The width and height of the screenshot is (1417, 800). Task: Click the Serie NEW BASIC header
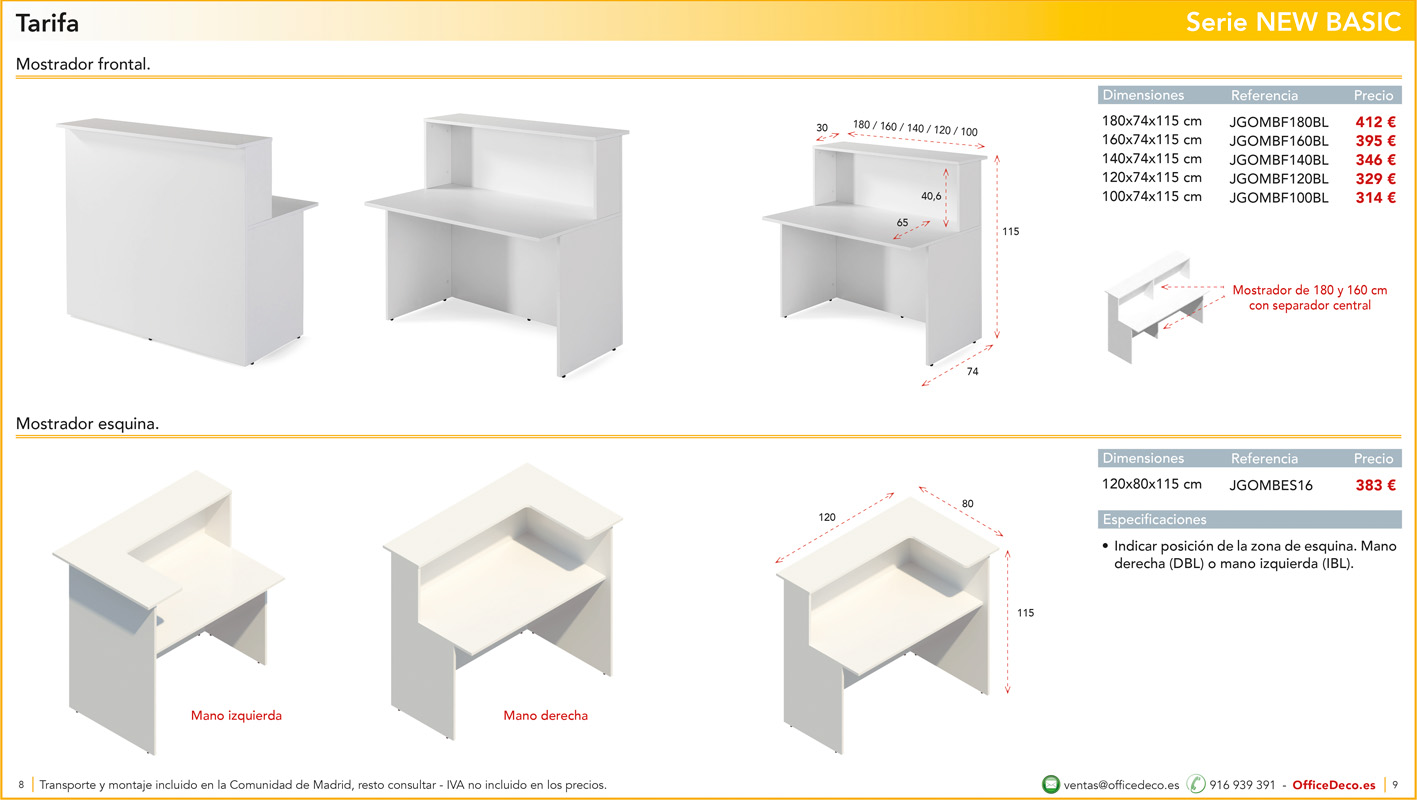1293,20
